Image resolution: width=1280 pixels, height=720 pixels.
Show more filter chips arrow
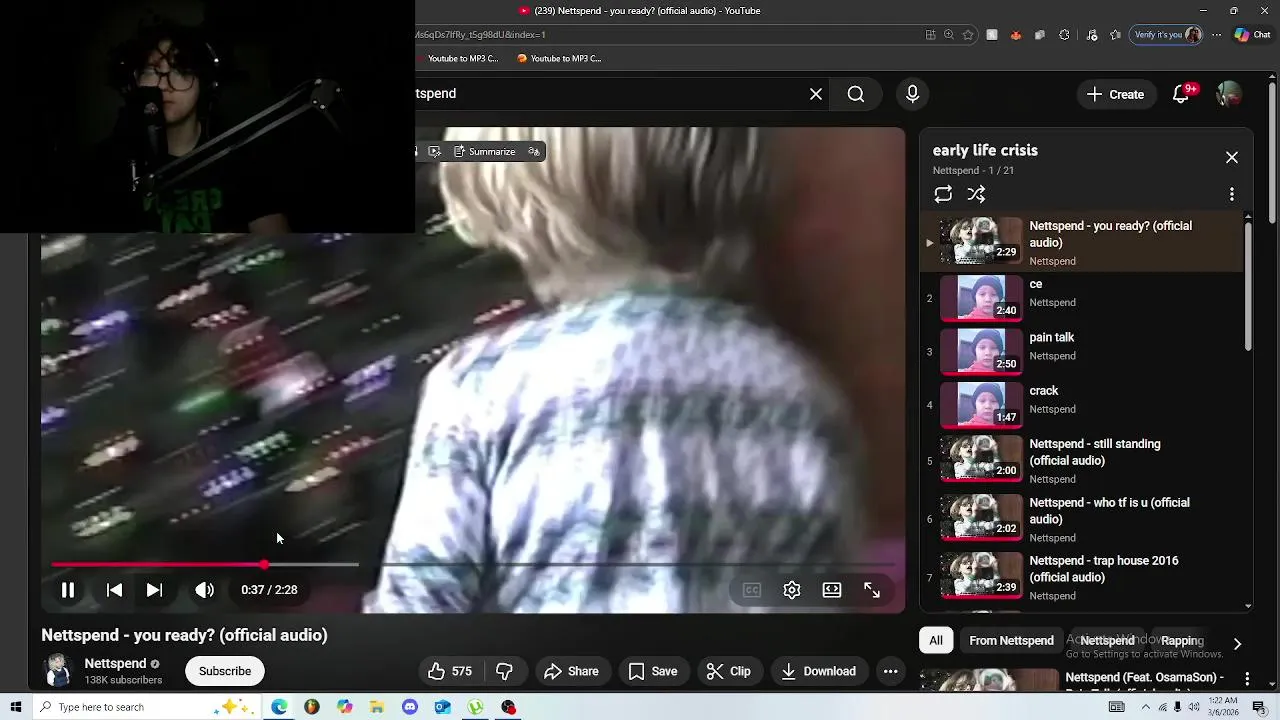point(1237,644)
